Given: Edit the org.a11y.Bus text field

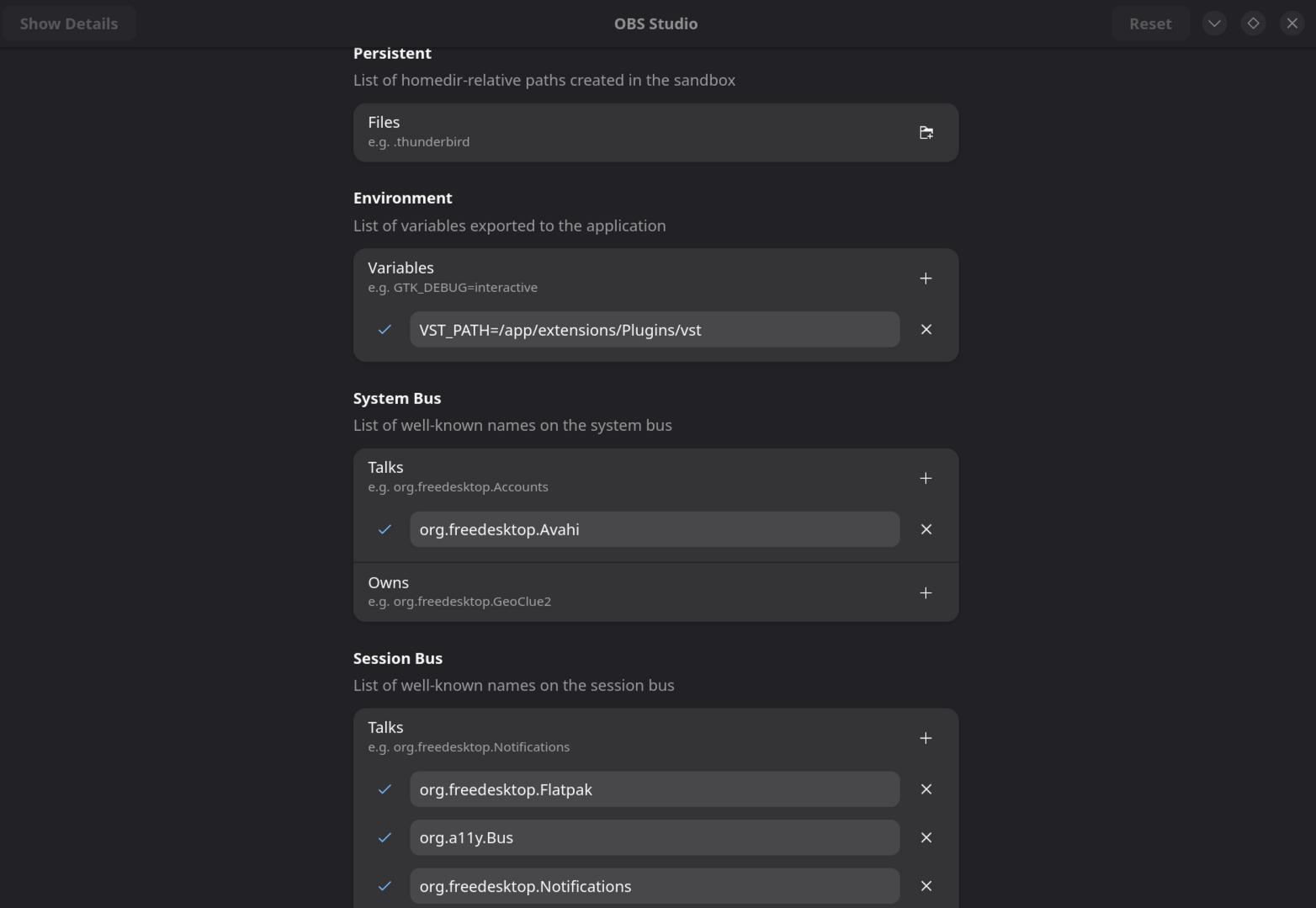Looking at the screenshot, I should point(655,837).
